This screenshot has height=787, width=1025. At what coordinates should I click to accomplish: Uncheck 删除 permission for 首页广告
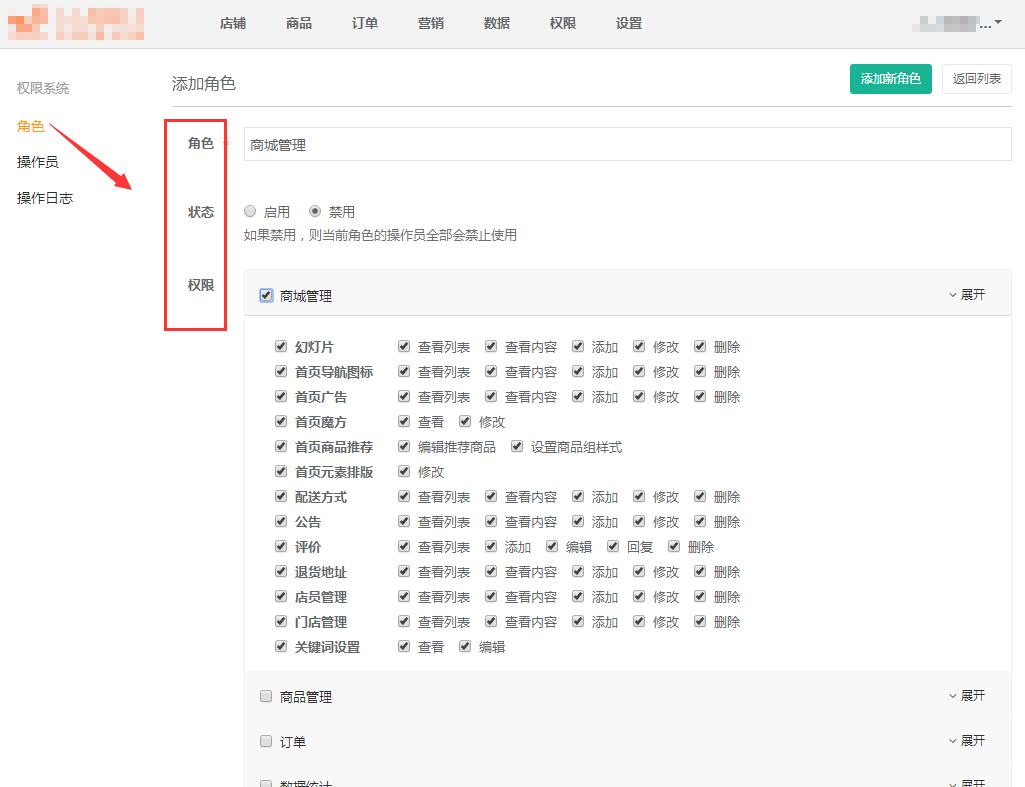pos(700,397)
